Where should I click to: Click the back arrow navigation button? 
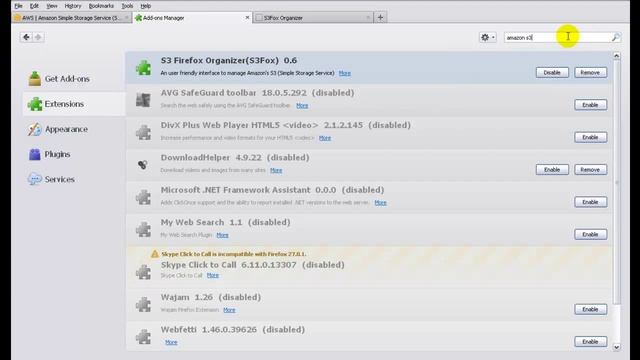pos(26,37)
